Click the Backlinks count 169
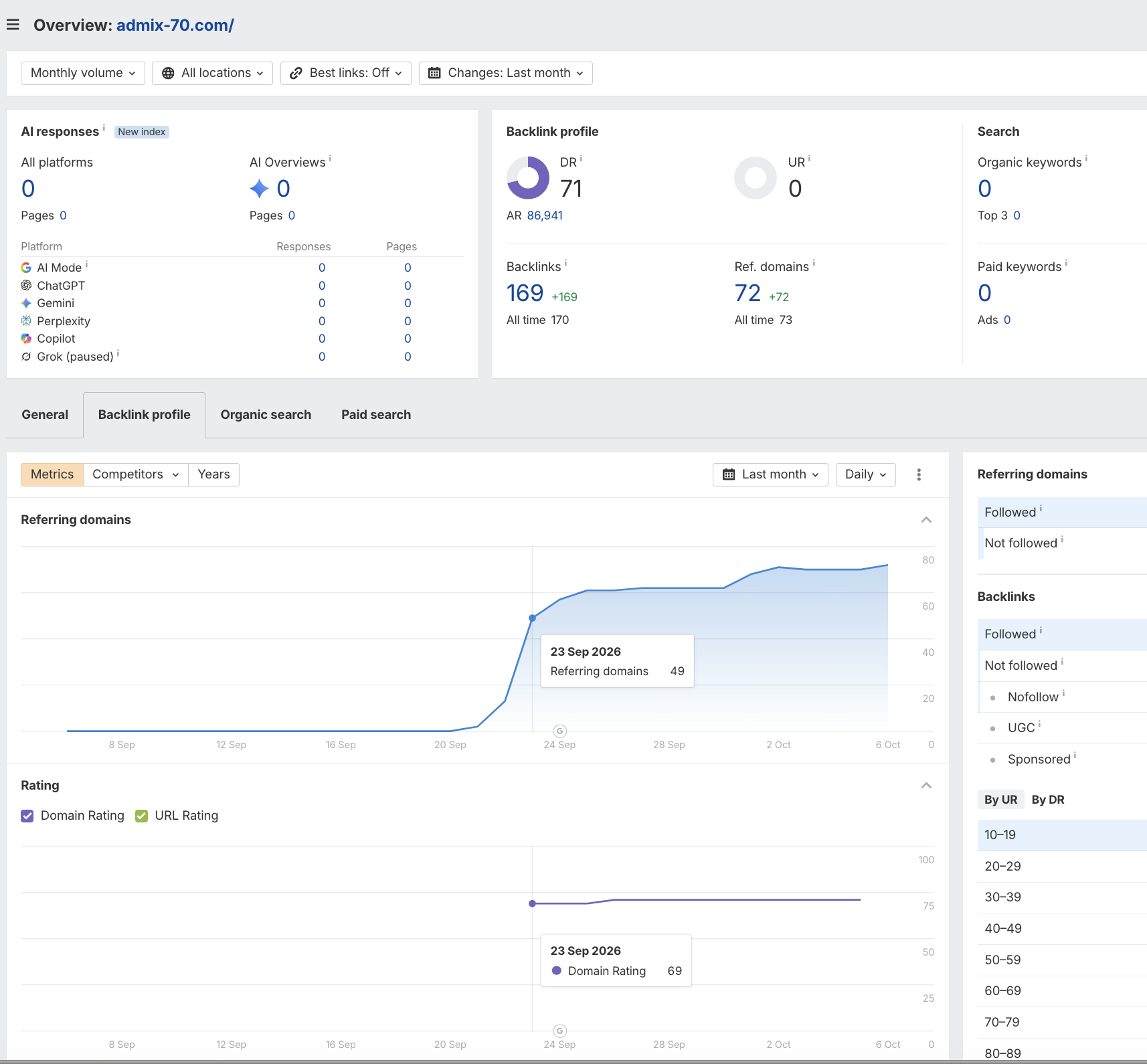The height and width of the screenshot is (1064, 1147). 525,293
